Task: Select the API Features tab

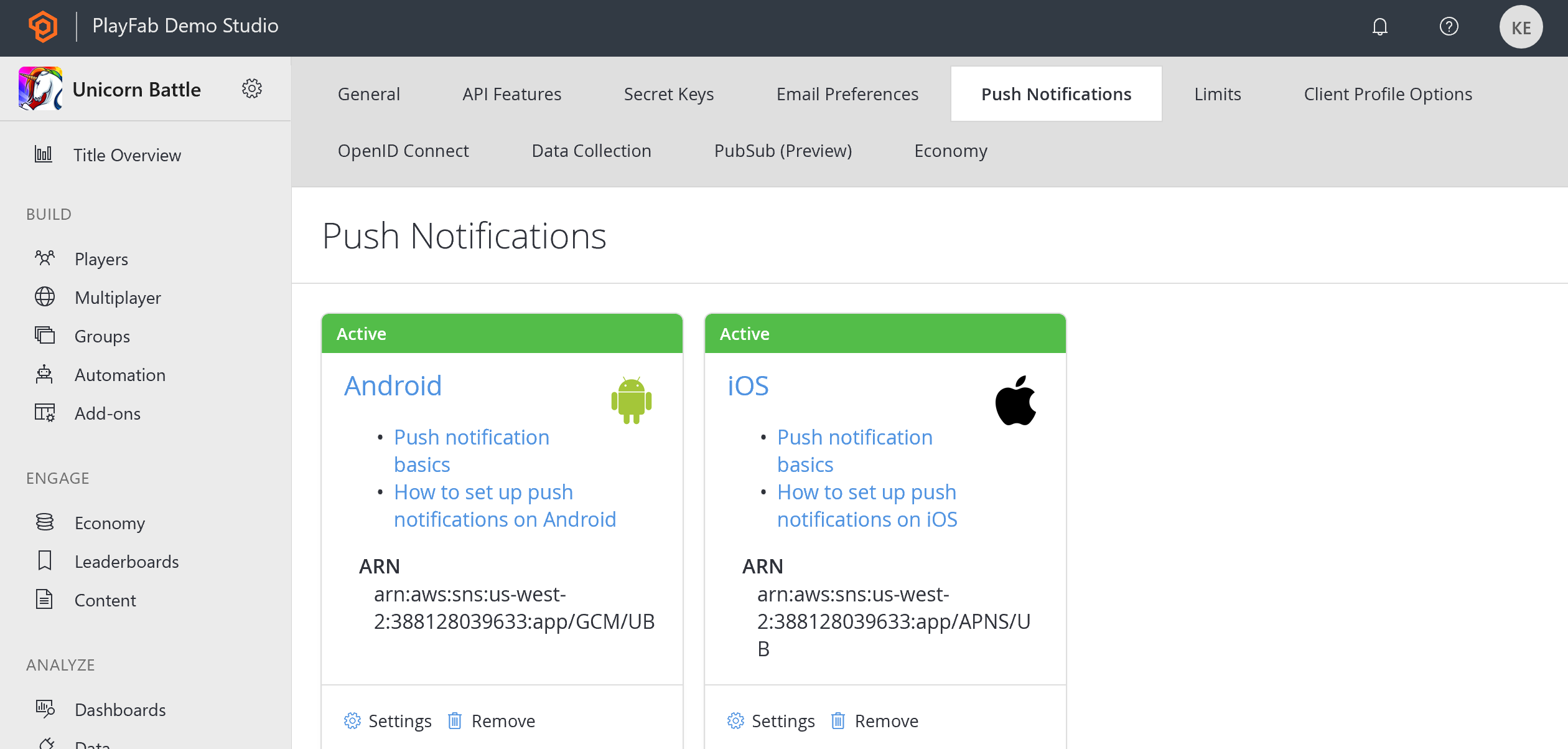Action: (x=511, y=94)
